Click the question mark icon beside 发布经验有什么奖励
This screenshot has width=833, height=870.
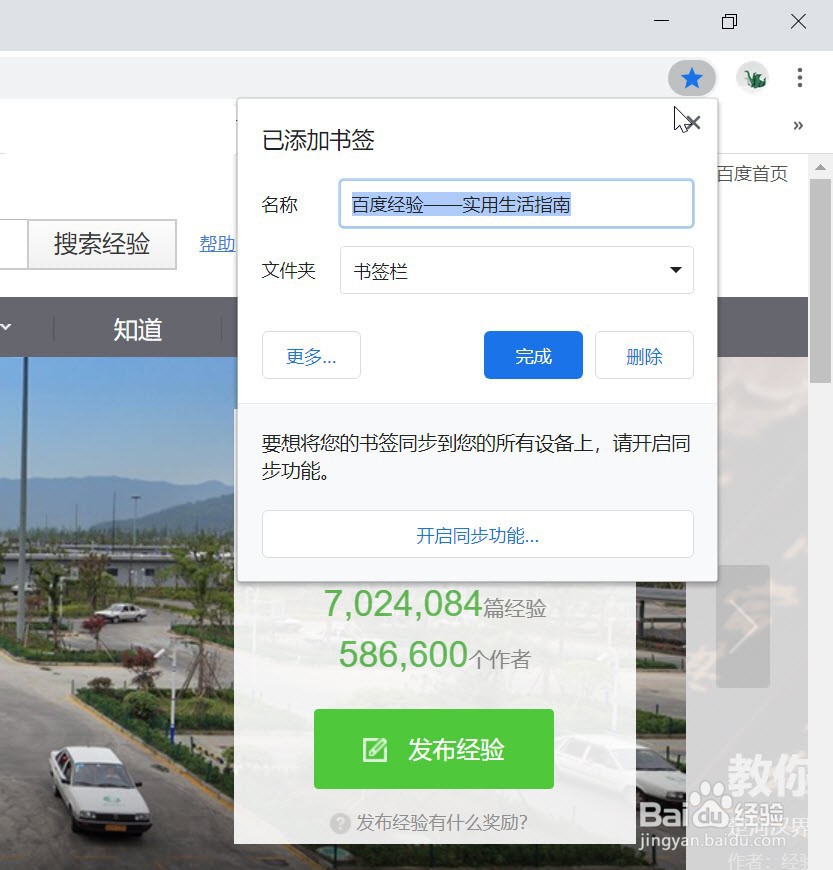coord(340,823)
